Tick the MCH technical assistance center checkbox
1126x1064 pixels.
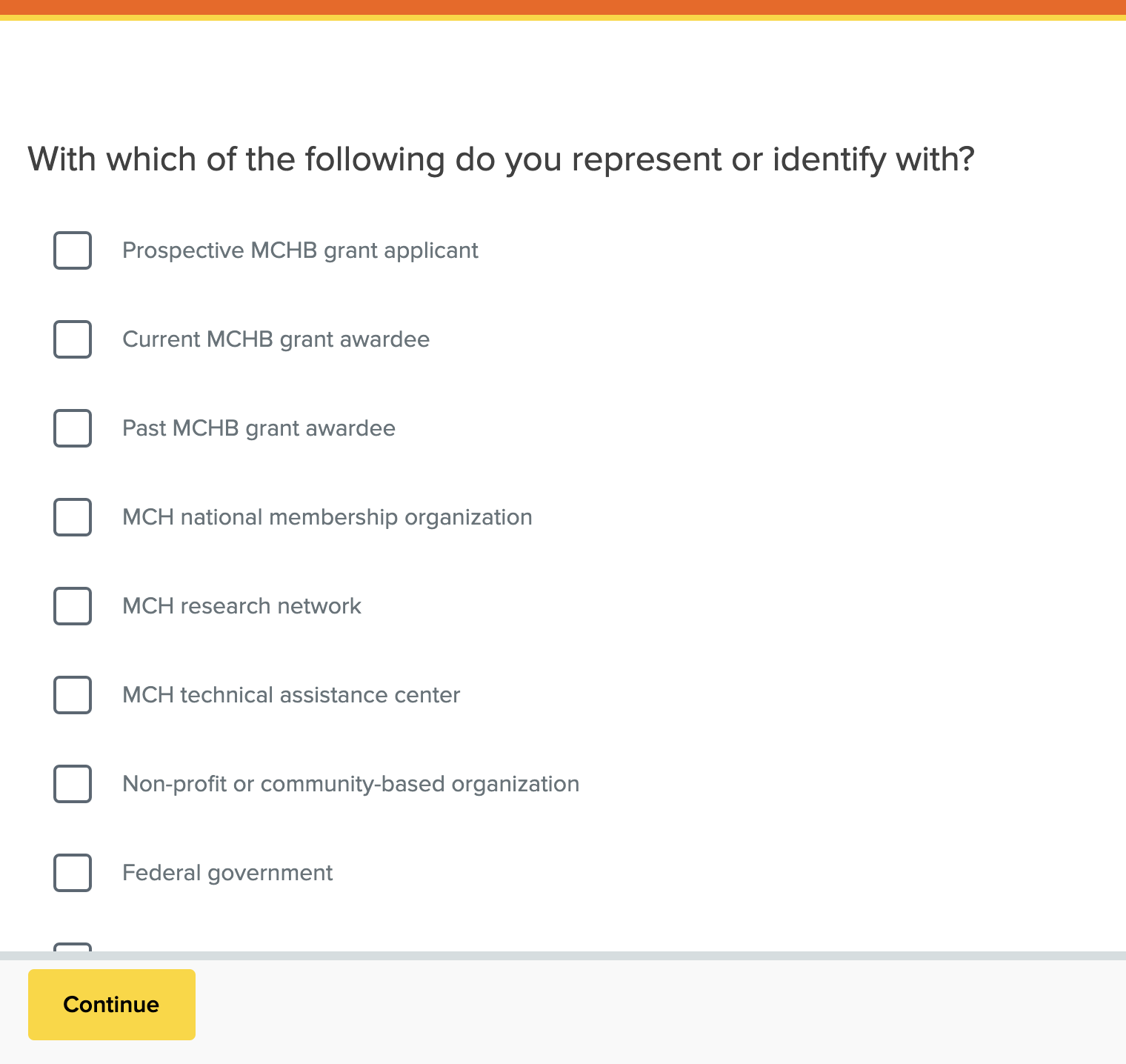73,695
